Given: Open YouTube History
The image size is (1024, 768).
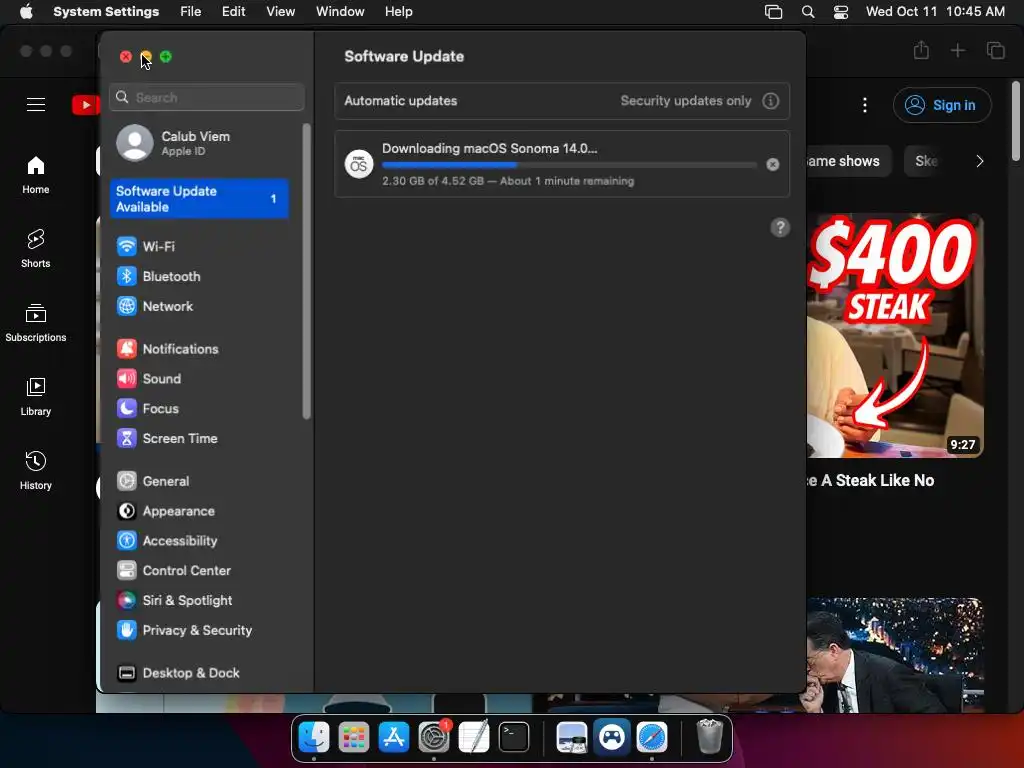Looking at the screenshot, I should click(36, 470).
